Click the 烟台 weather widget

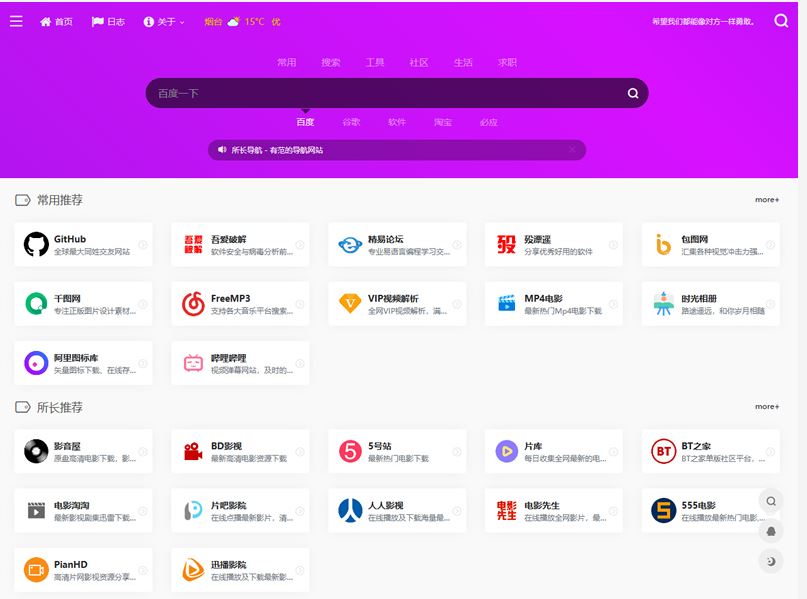click(242, 22)
